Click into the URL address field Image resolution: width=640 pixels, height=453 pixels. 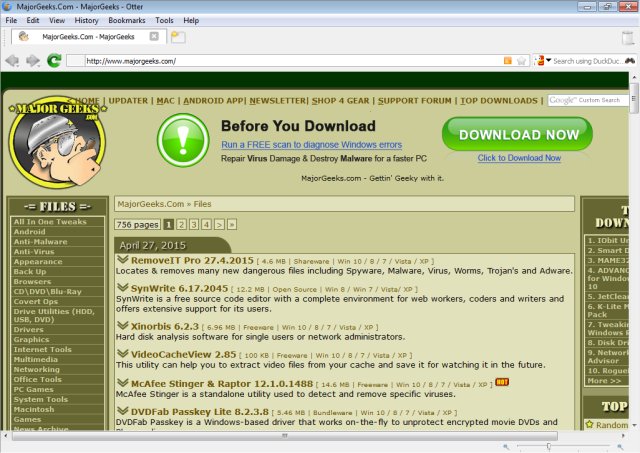[x=290, y=61]
